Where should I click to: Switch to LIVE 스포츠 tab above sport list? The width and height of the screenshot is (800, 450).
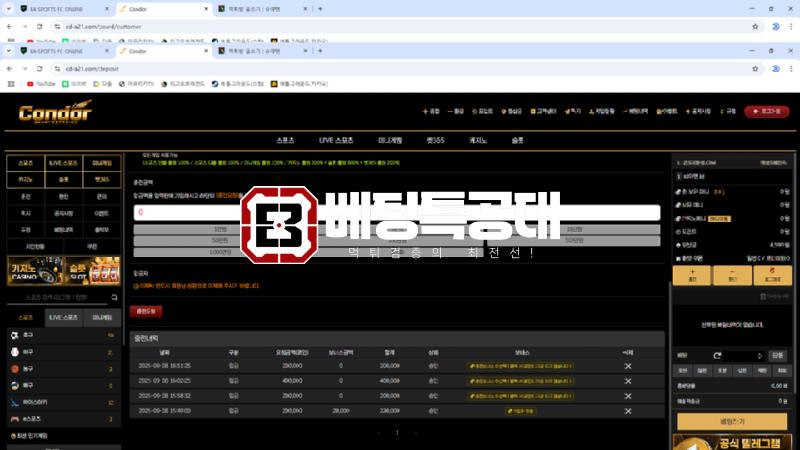point(63,317)
